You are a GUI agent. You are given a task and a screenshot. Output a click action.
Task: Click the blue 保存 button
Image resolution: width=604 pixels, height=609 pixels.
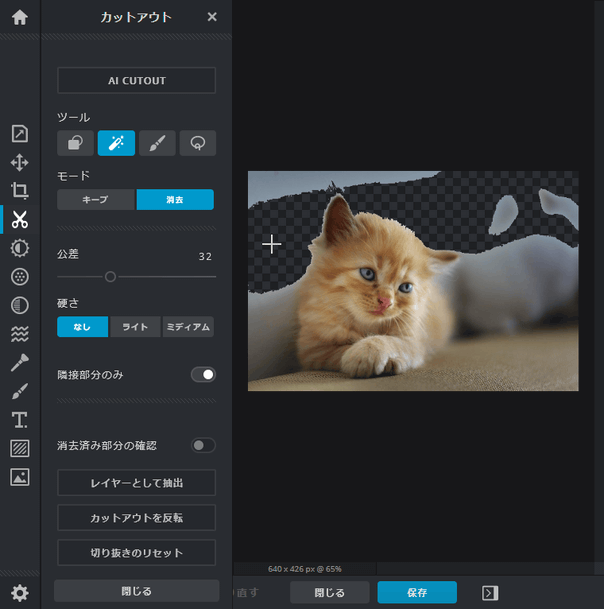(x=417, y=593)
